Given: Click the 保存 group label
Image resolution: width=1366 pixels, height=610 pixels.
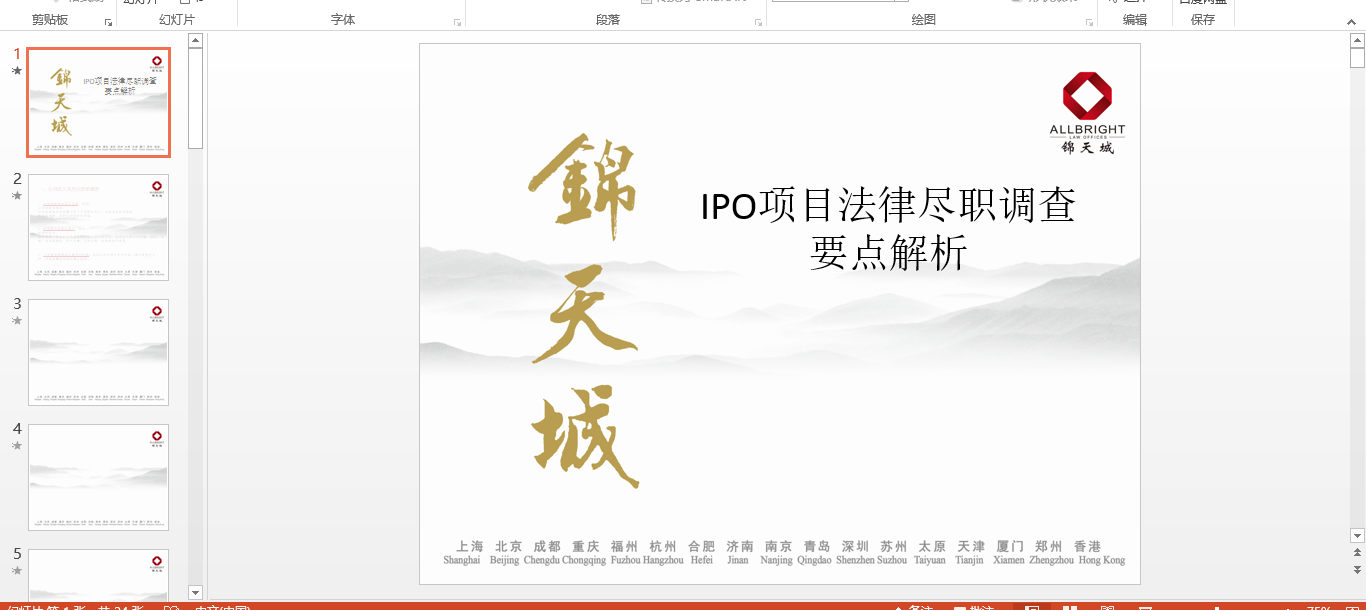Looking at the screenshot, I should click(x=1203, y=20).
